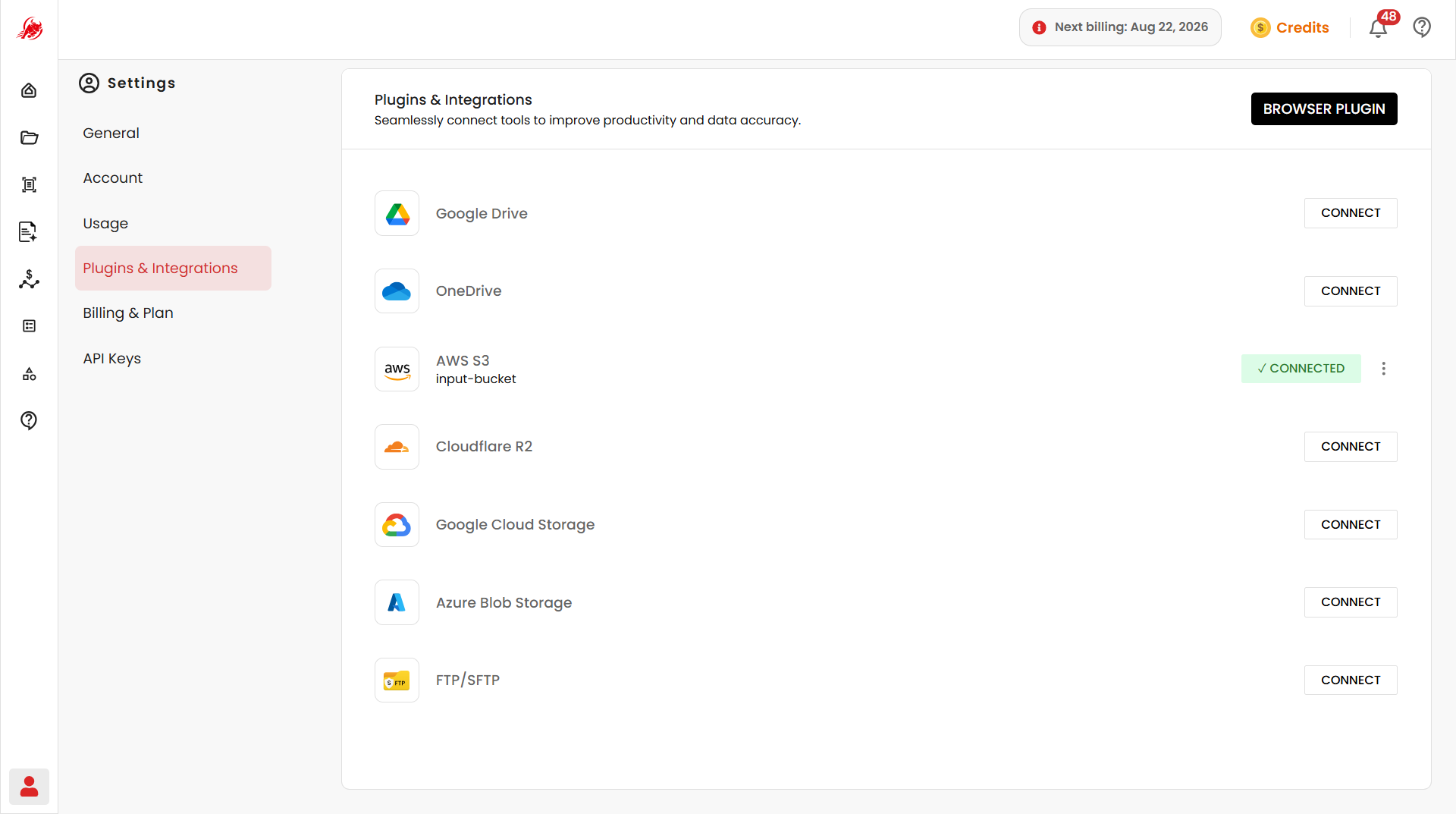This screenshot has width=1456, height=814.
Task: Click the Credits coin icon
Action: pos(1260,27)
